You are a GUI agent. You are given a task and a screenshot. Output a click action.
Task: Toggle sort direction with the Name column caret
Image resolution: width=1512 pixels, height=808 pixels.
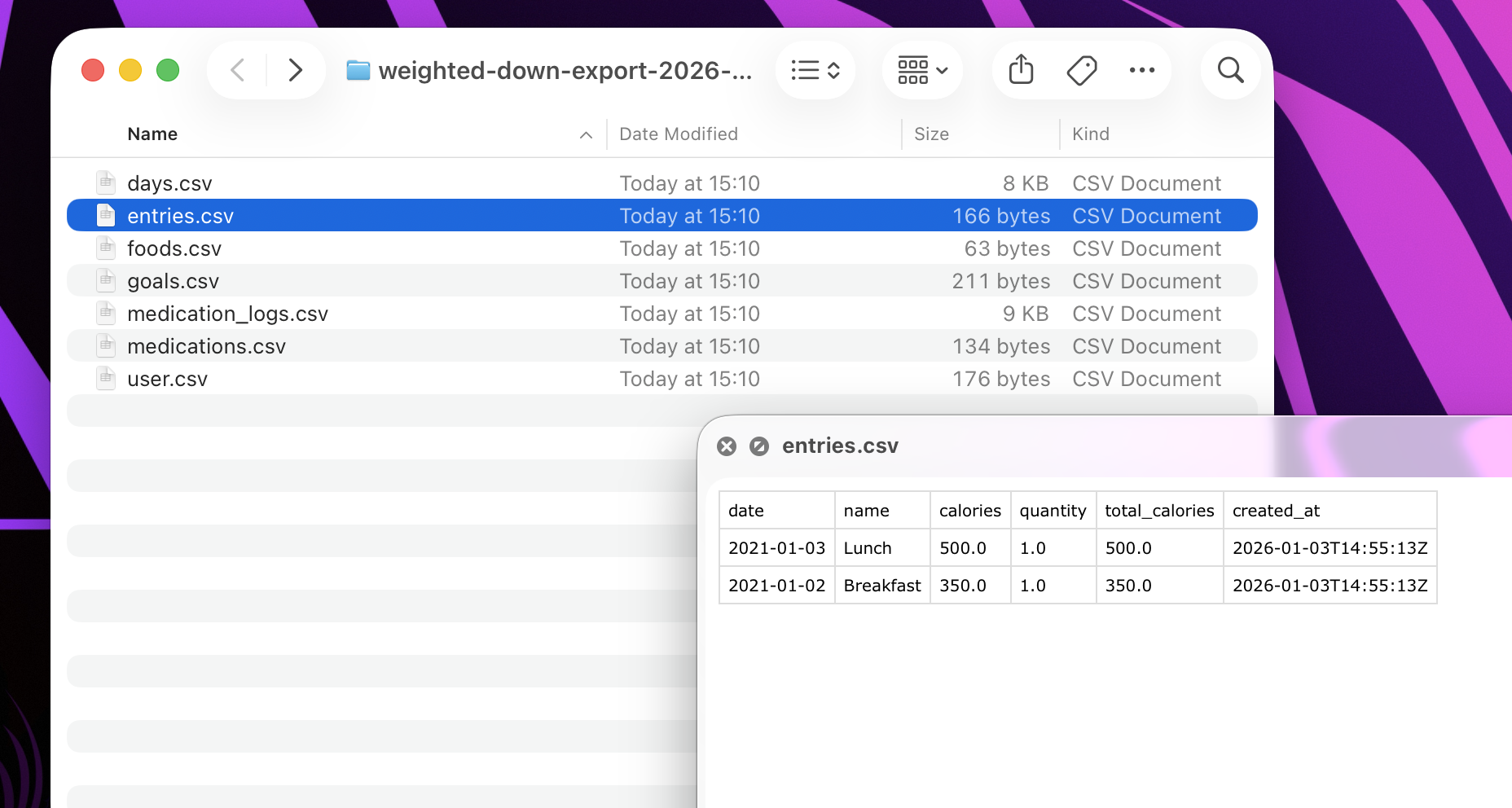pos(586,135)
